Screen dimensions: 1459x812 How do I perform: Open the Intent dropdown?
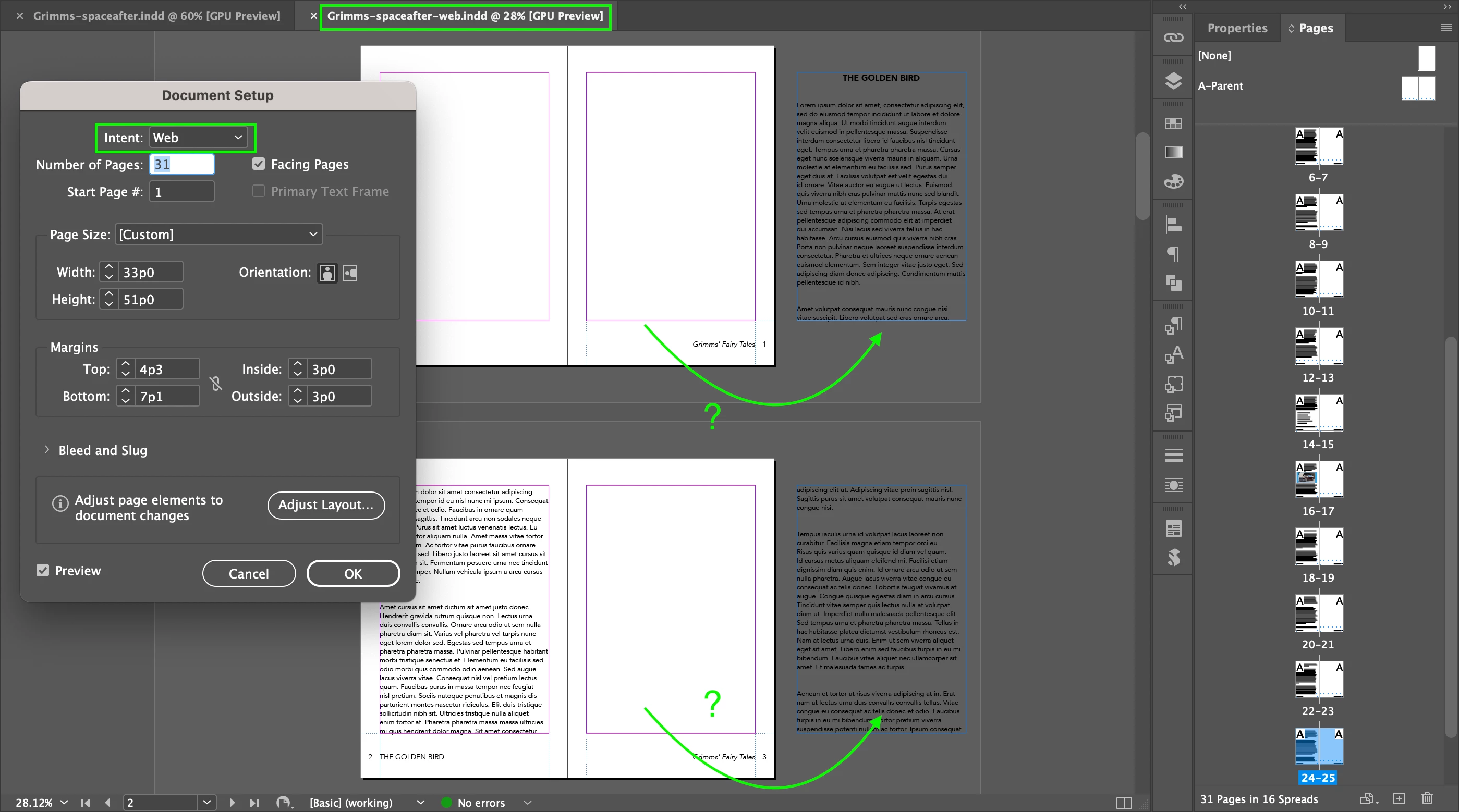[x=198, y=138]
